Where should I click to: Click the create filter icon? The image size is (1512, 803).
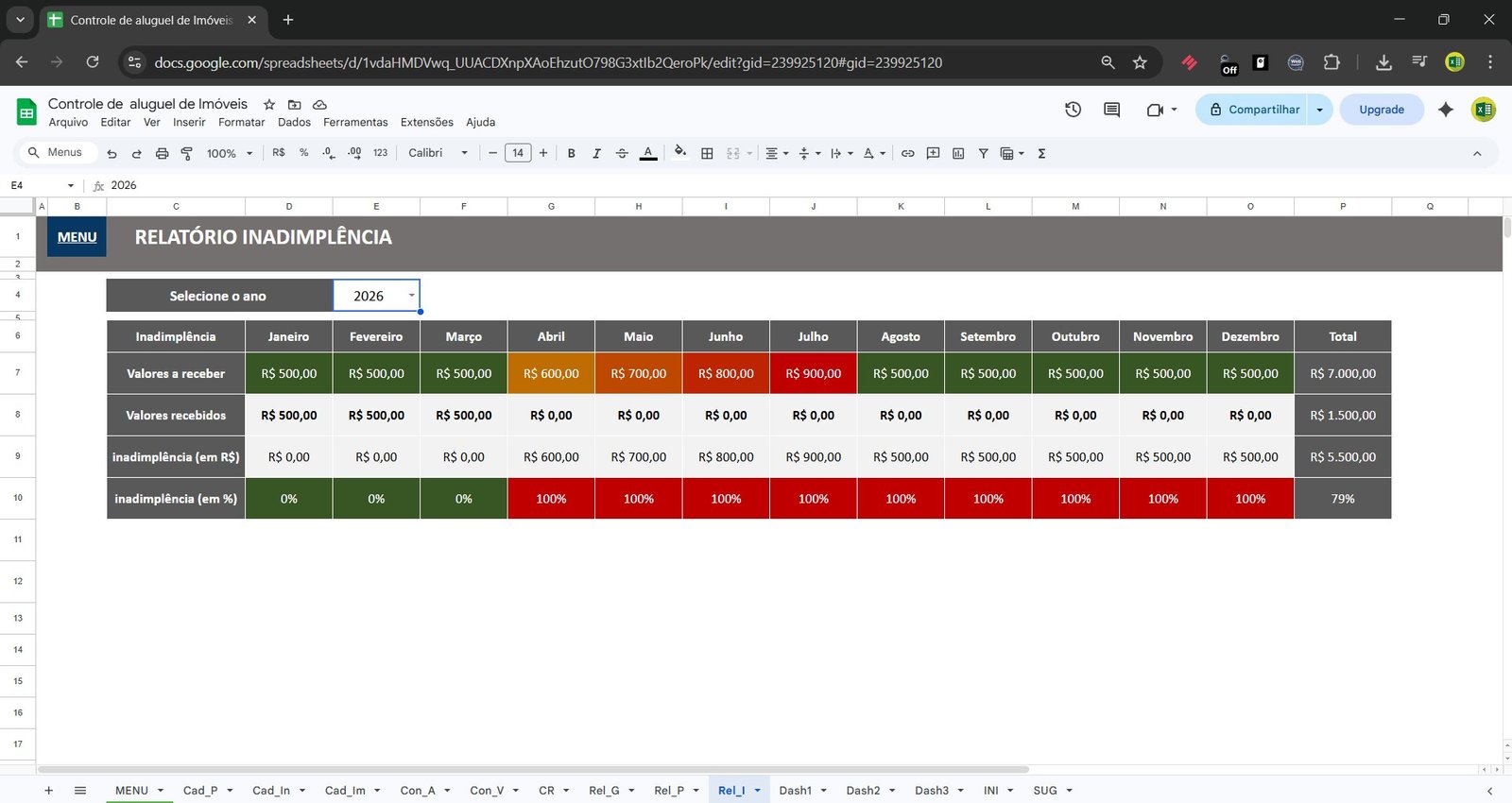983,153
